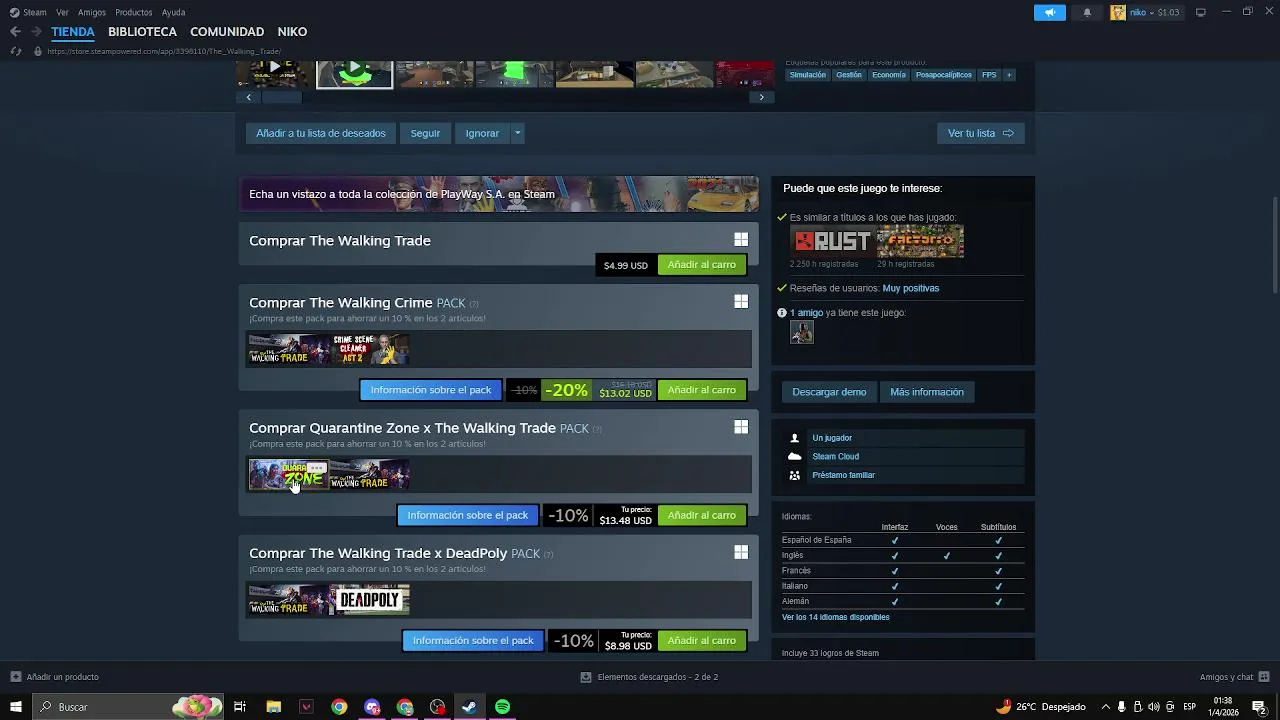Open the Ver menu

click(x=63, y=13)
